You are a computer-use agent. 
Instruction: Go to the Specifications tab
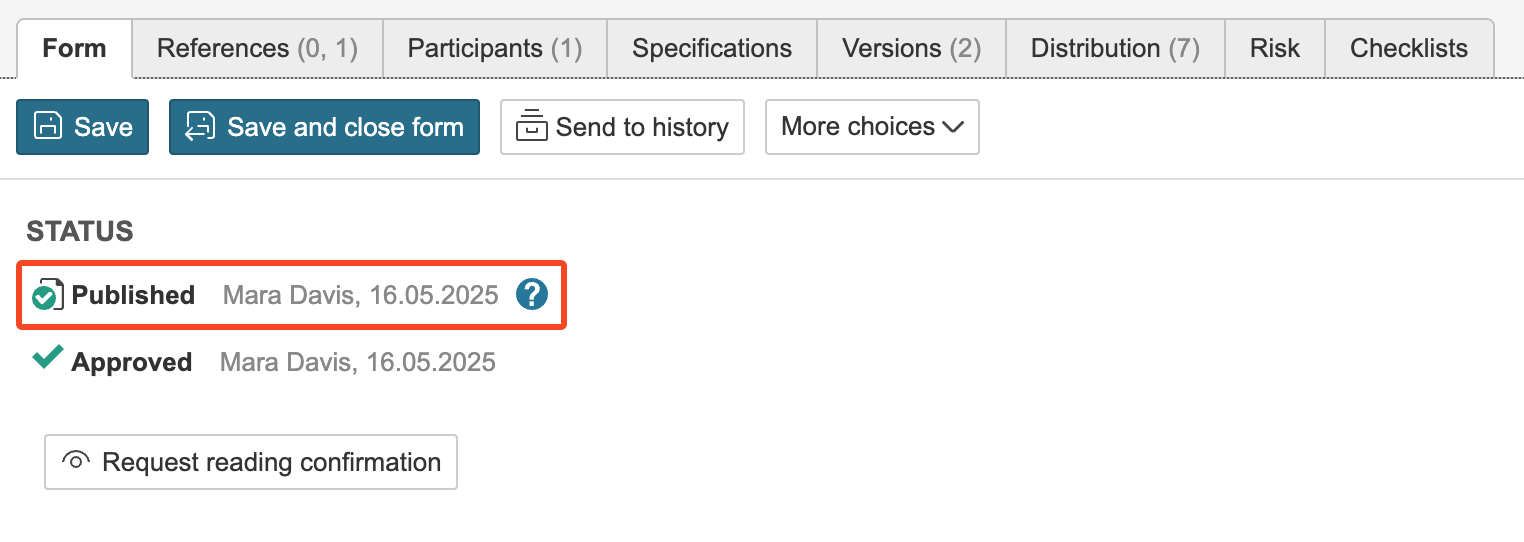(712, 48)
